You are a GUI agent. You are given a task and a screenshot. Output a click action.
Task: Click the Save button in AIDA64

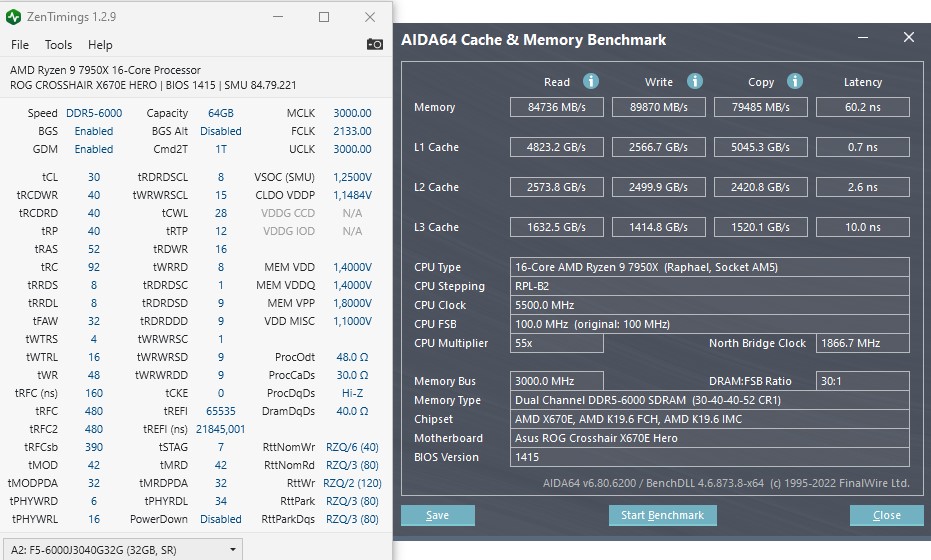438,515
